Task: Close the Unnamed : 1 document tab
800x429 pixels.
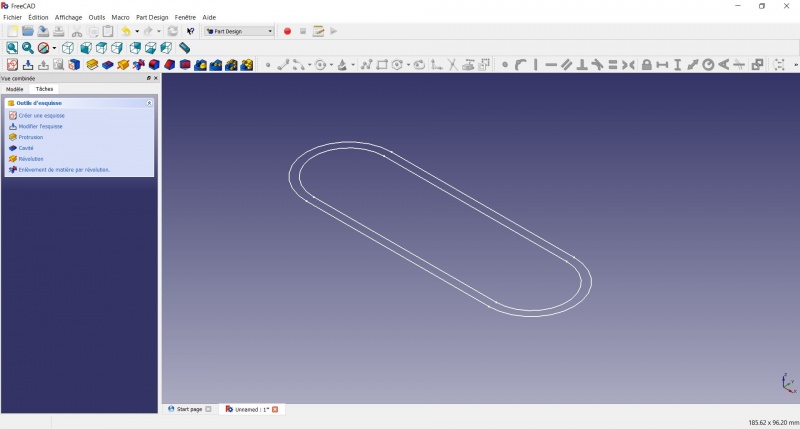Action: pyautogui.click(x=275, y=409)
